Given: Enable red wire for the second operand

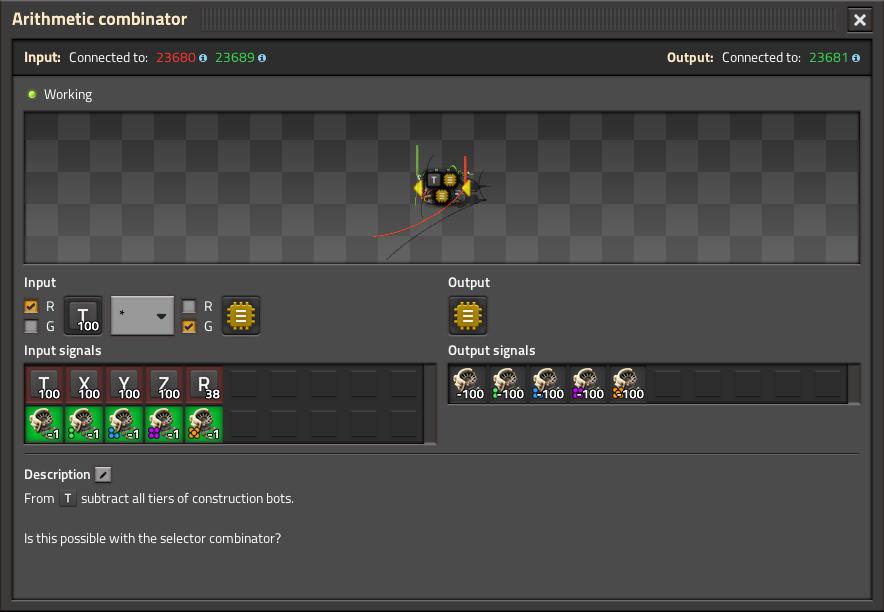Looking at the screenshot, I should point(189,306).
